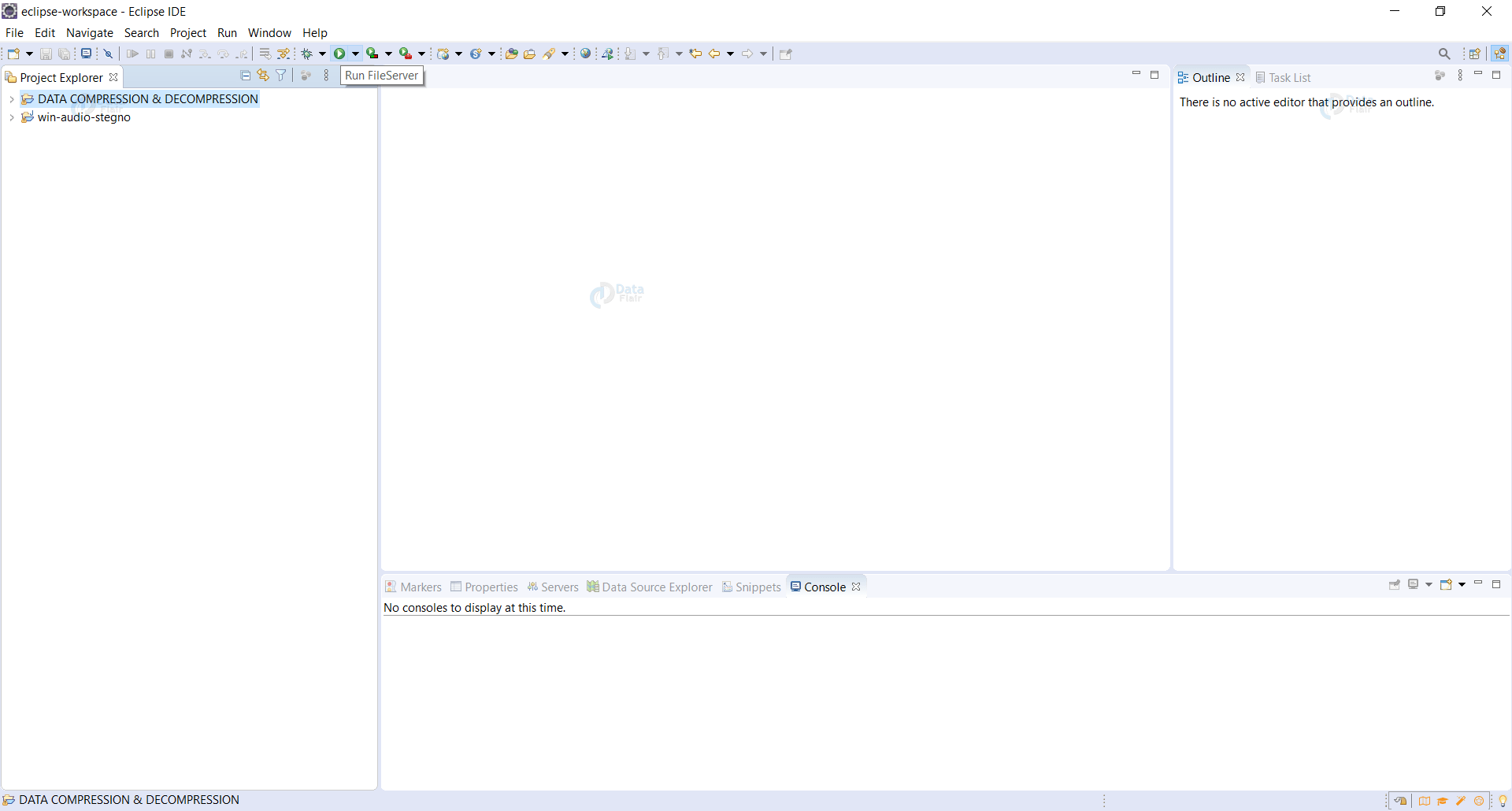Click the green Run FileServer button

tap(339, 54)
